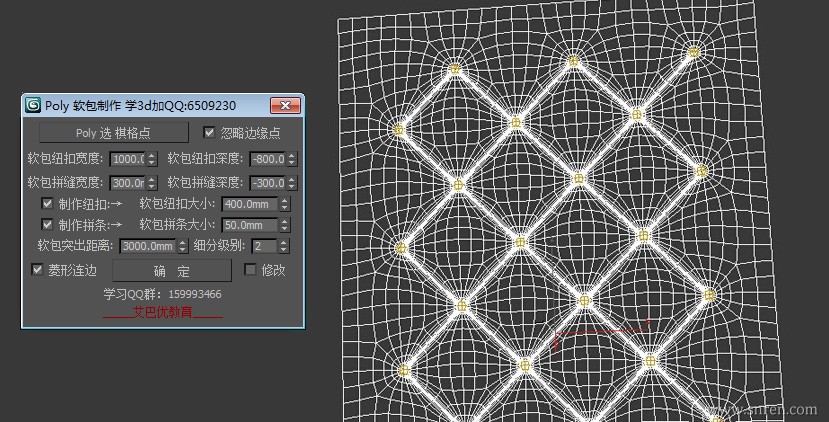Enable the 修改 checkbox
Viewport: 829px width, 422px height.
pyautogui.click(x=250, y=270)
